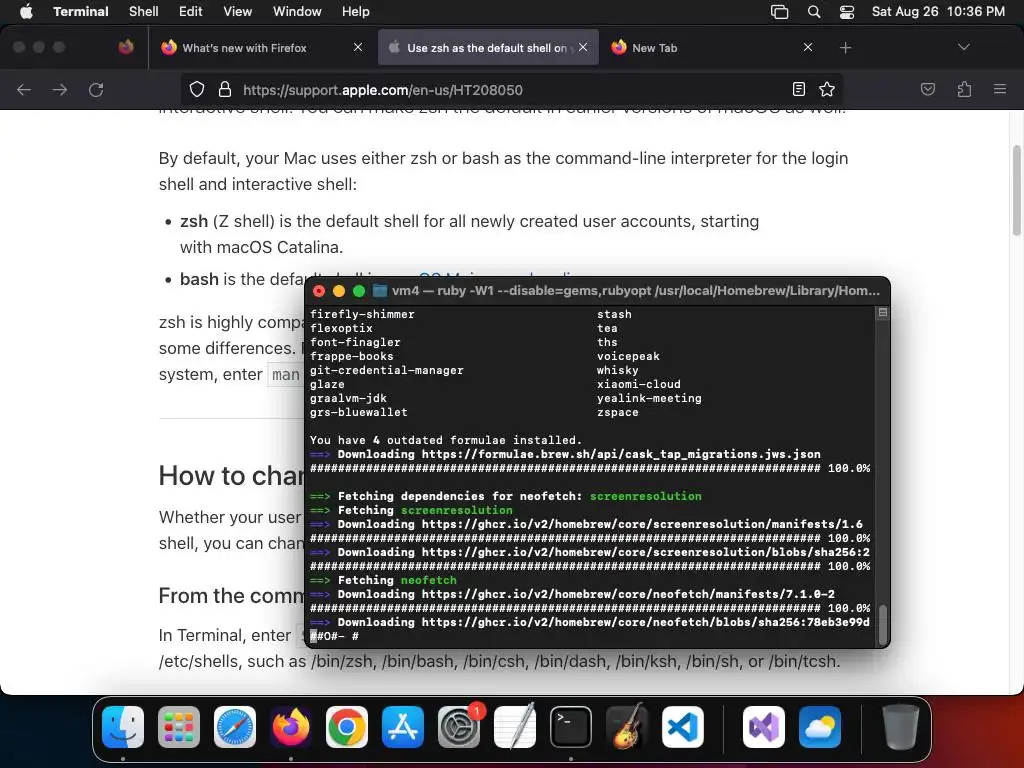Image resolution: width=1024 pixels, height=768 pixels.
Task: Close the New Tab tab
Action: (x=808, y=47)
